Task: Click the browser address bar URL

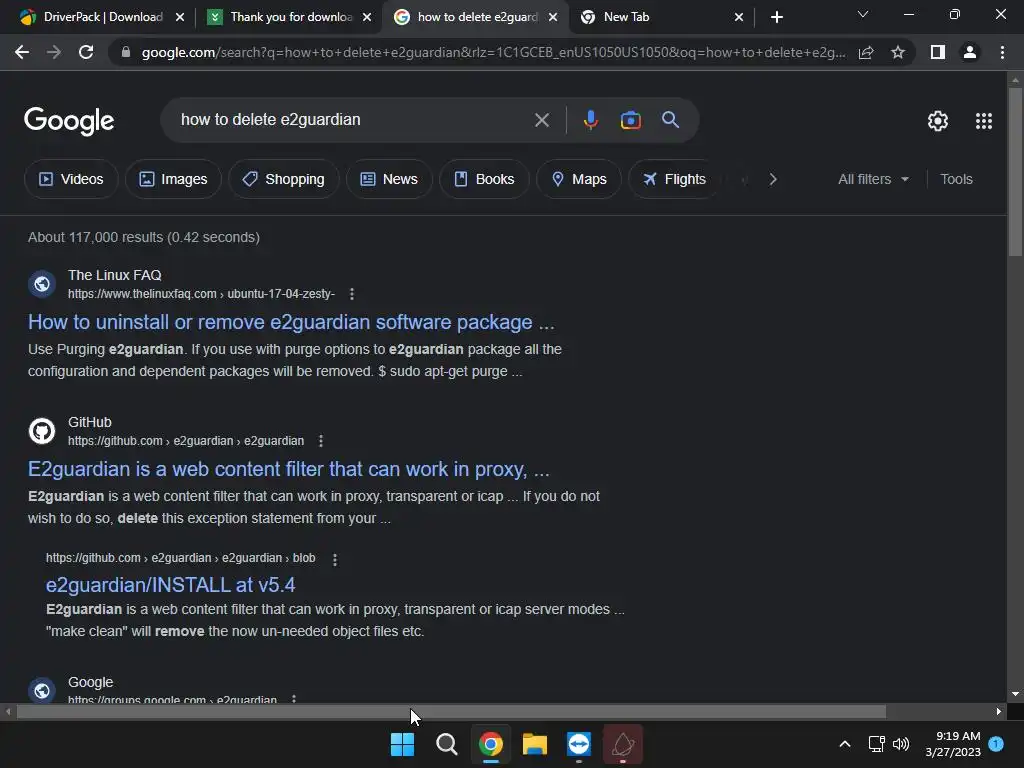Action: click(493, 52)
